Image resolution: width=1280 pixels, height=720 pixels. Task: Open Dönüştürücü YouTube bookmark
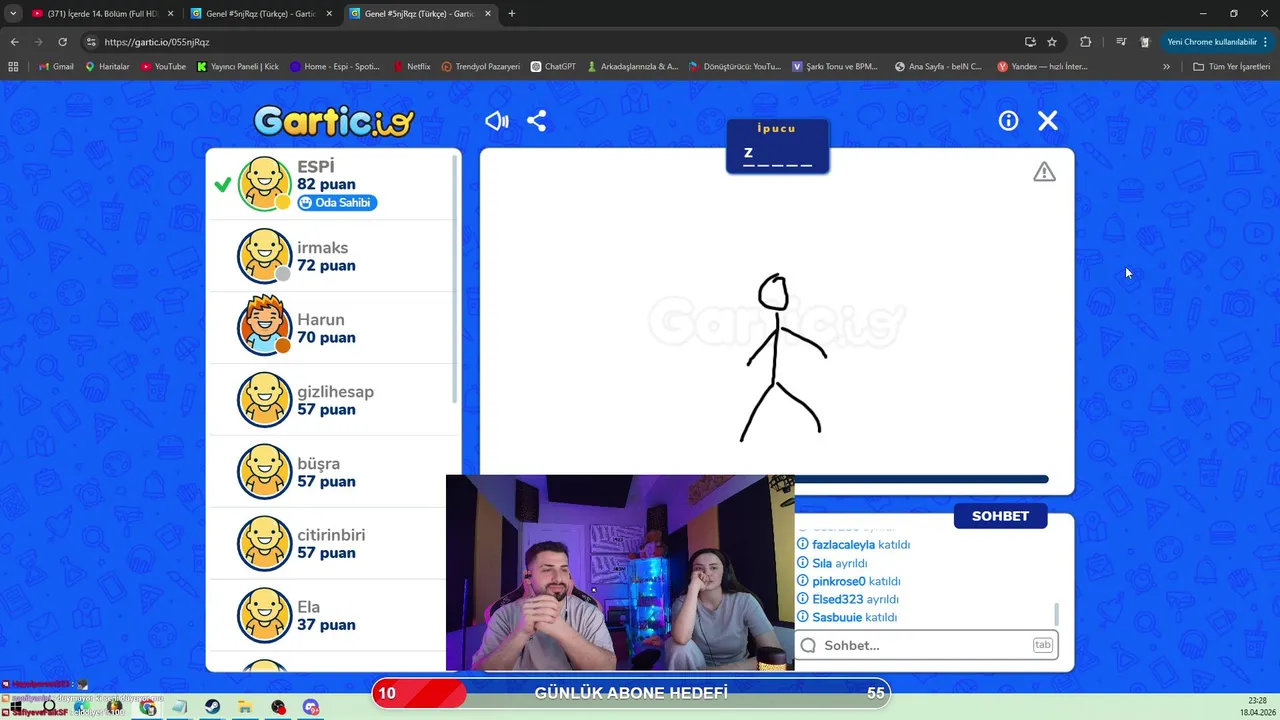click(734, 66)
